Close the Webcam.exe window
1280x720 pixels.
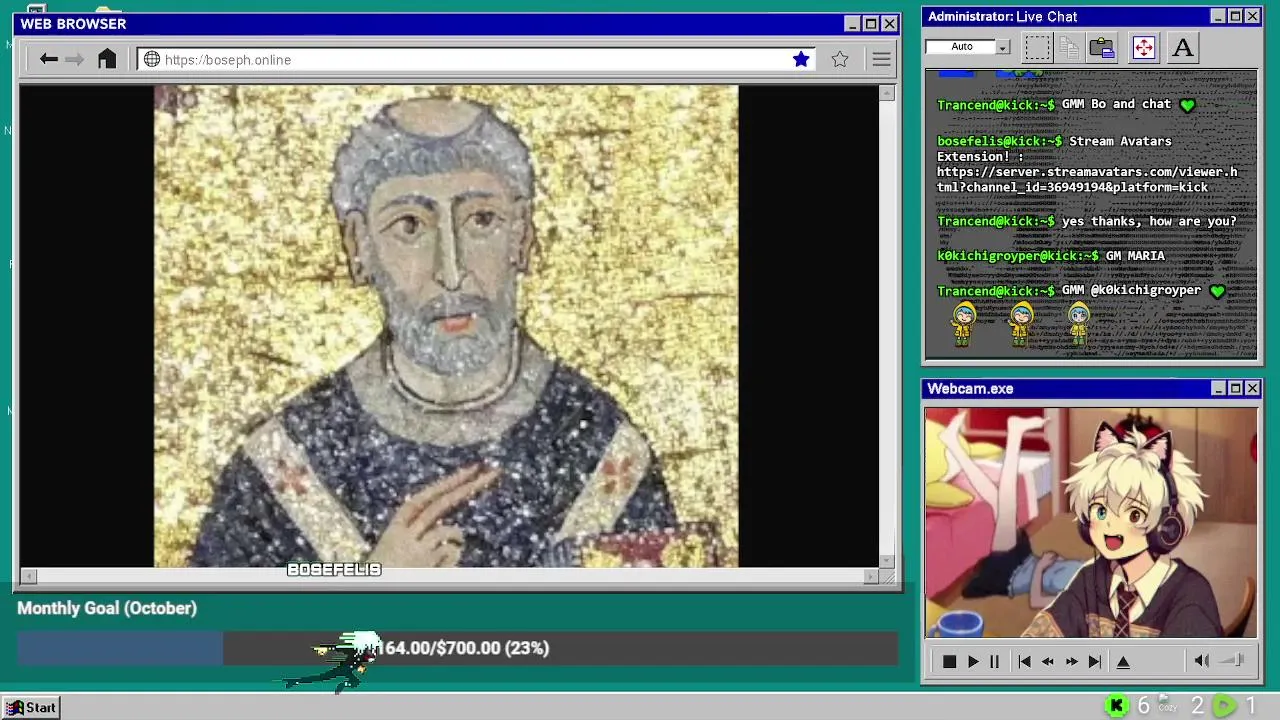click(x=1252, y=388)
